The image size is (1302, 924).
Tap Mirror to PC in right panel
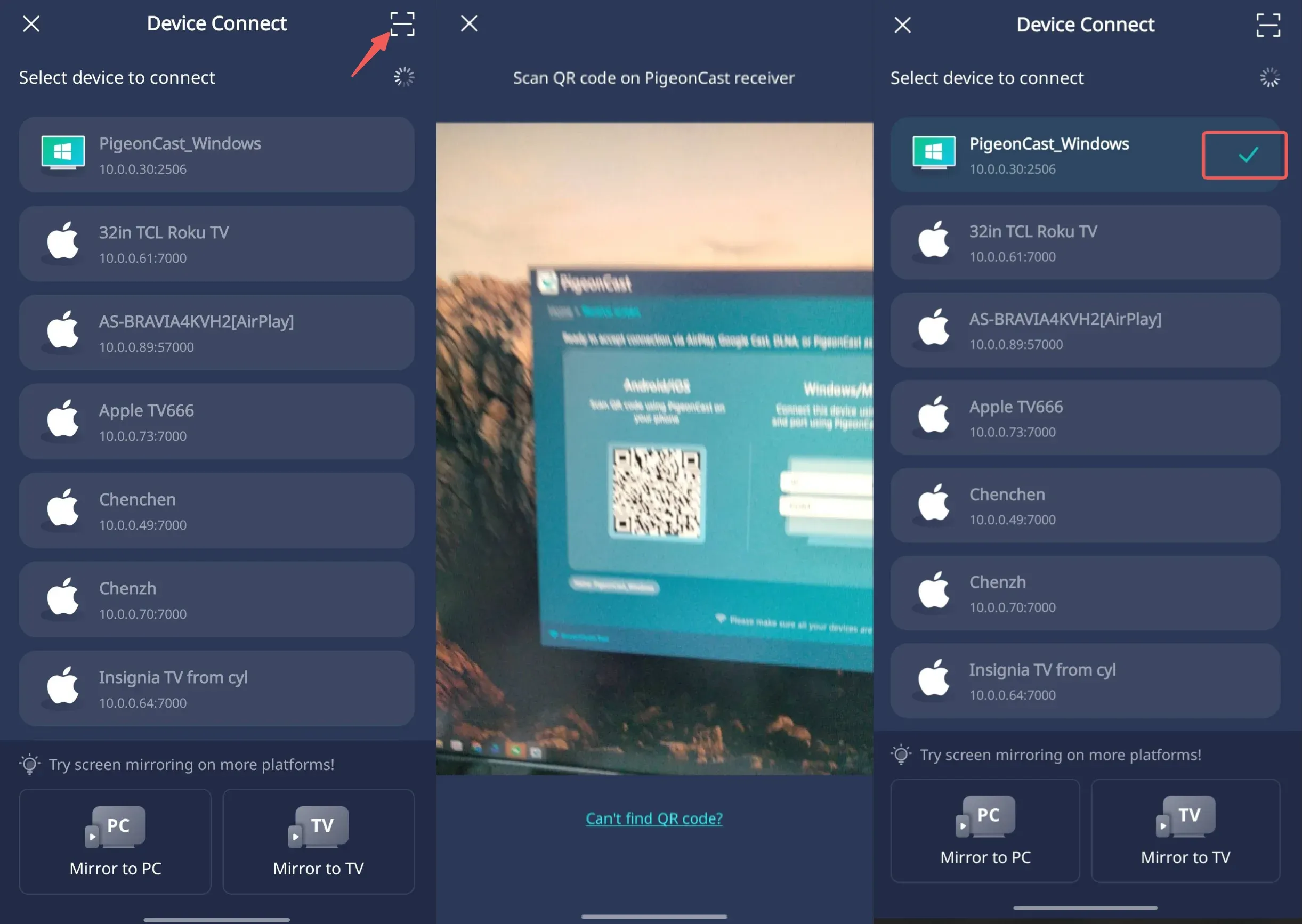tap(985, 831)
